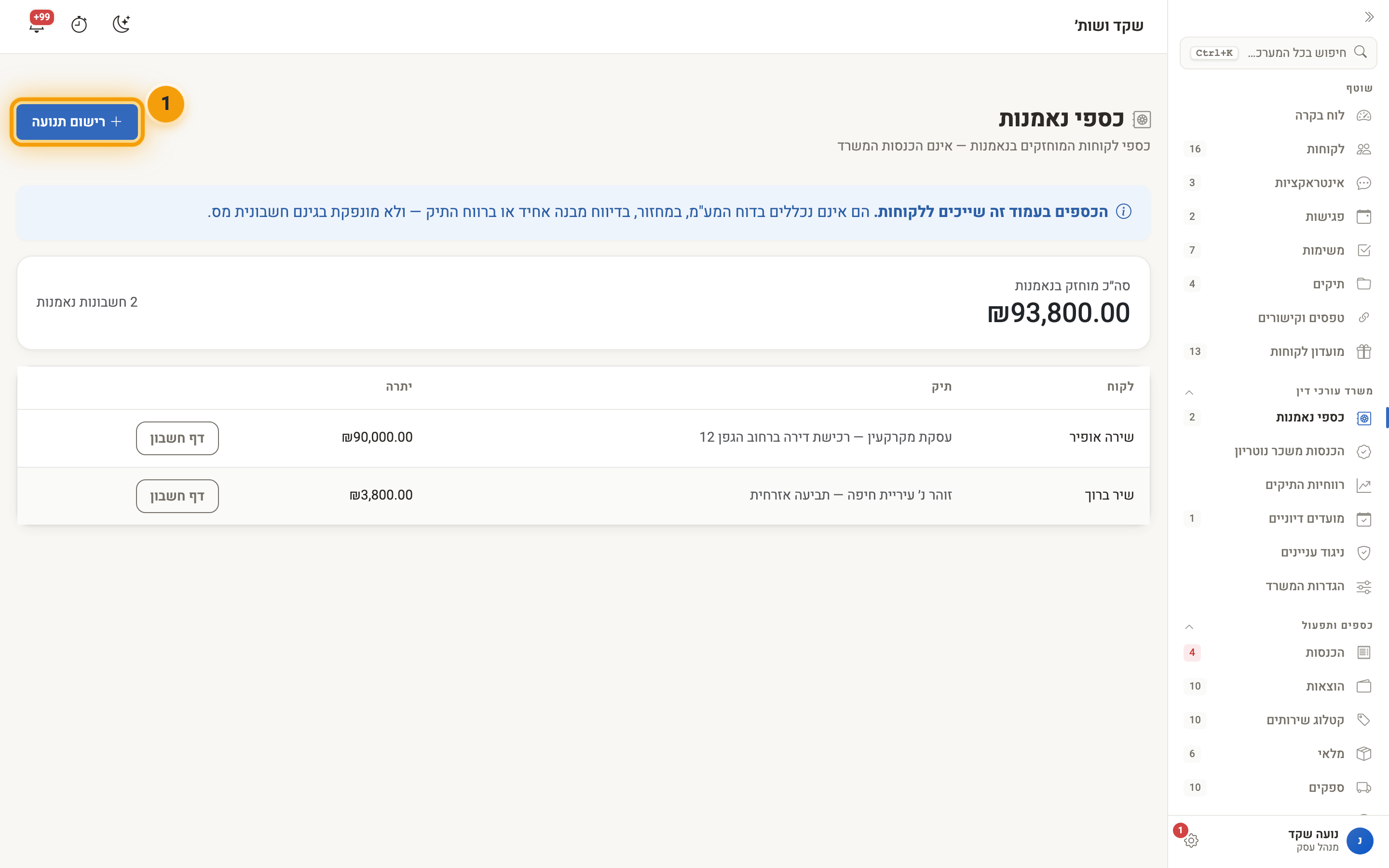Collapse the משרד עורכי דין section
1389x868 pixels.
[x=1189, y=392]
